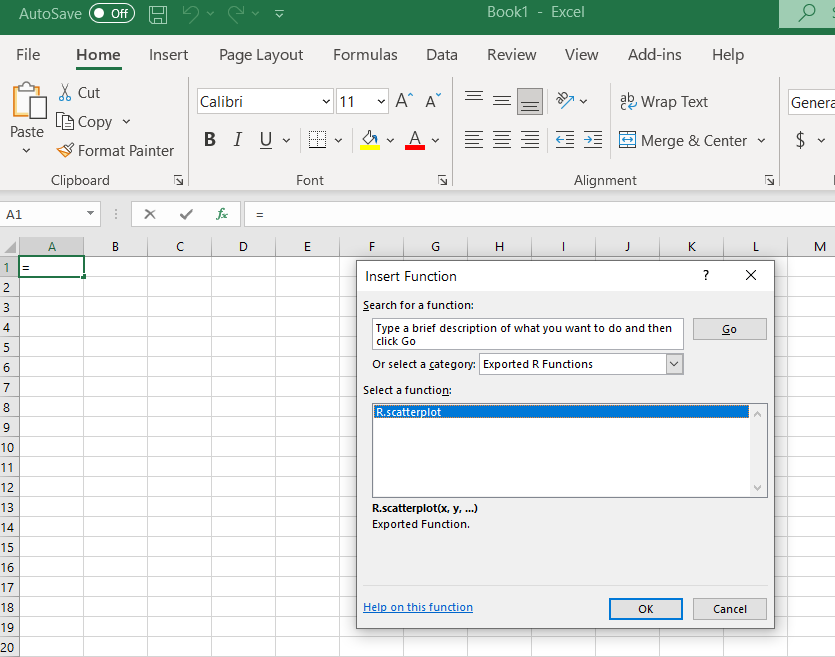Select Bottom Align icon
835x657 pixels.
coord(530,101)
